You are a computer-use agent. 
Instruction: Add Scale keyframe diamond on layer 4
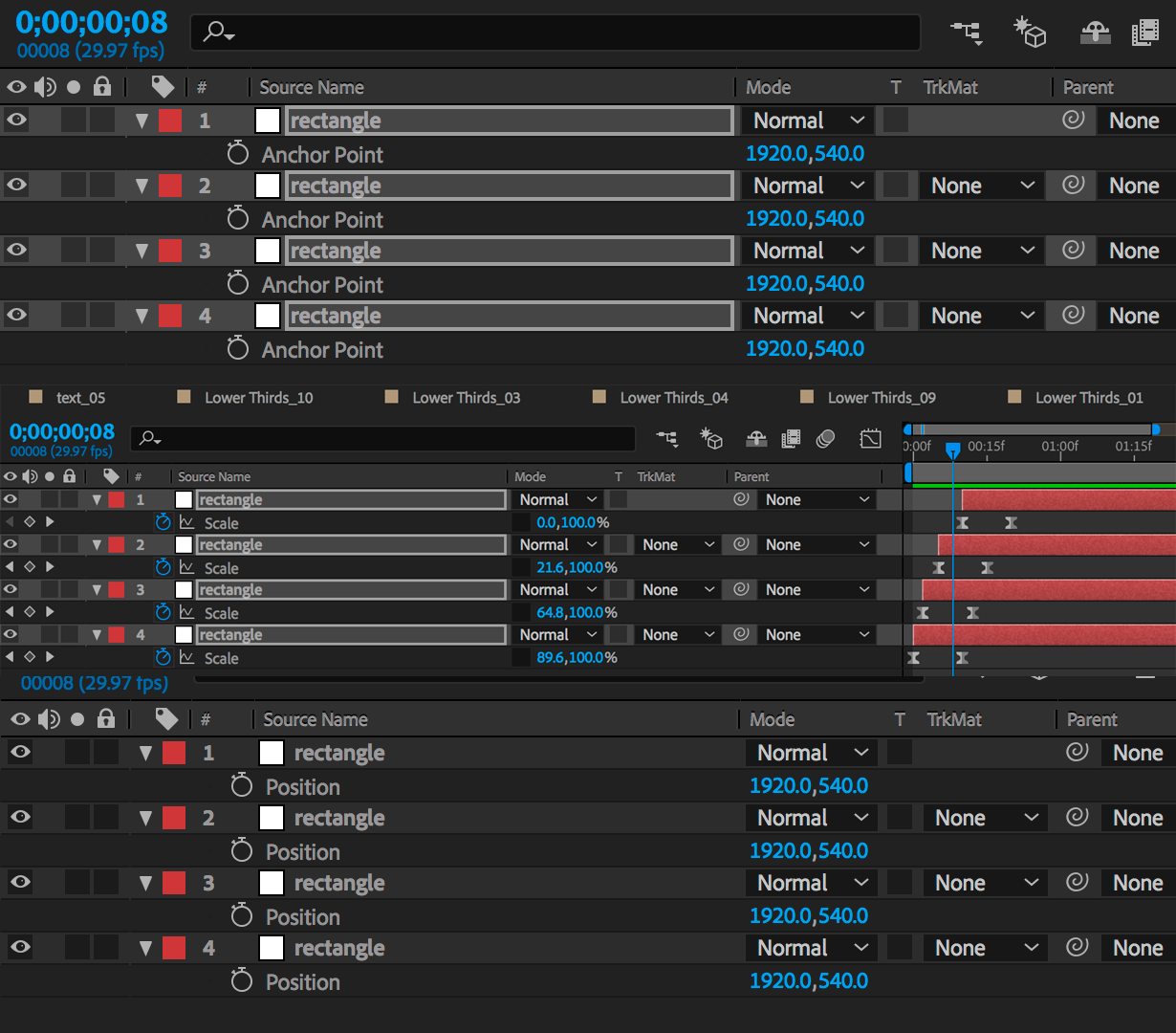[30, 657]
